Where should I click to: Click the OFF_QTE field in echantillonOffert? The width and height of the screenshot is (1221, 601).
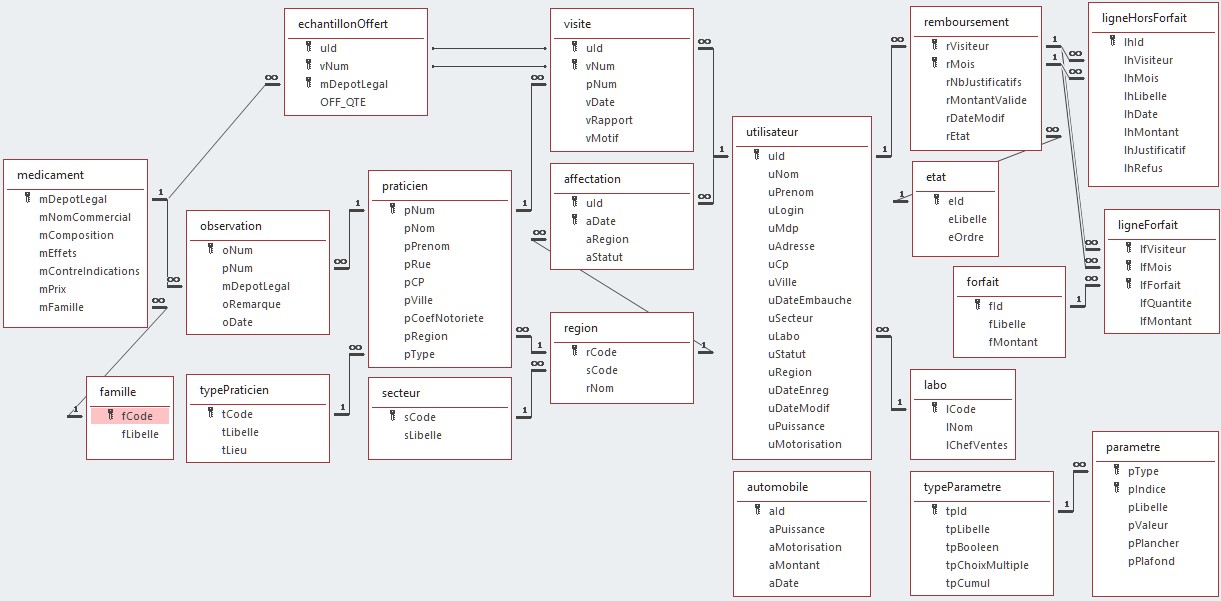click(343, 102)
